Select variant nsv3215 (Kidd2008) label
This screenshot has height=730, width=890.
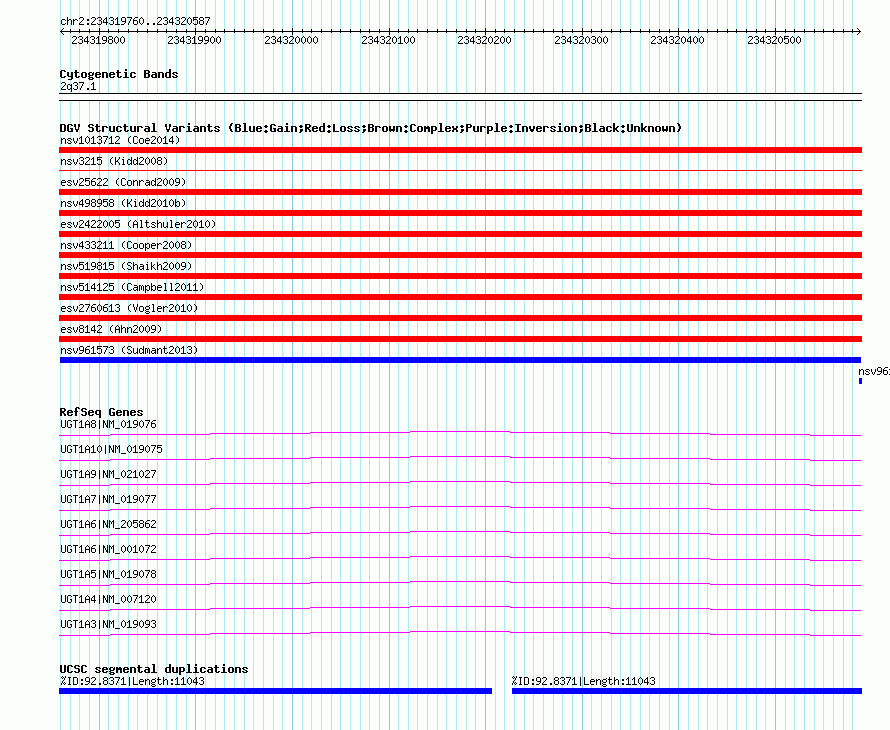pos(114,161)
